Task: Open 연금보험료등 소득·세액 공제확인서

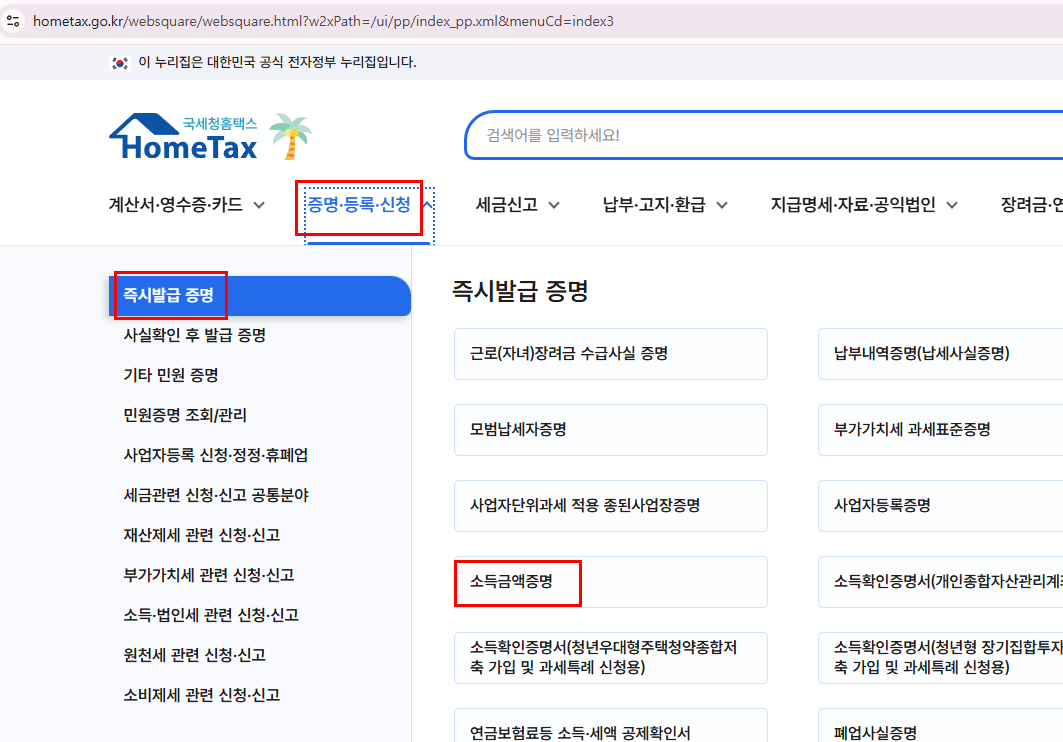Action: click(x=611, y=725)
